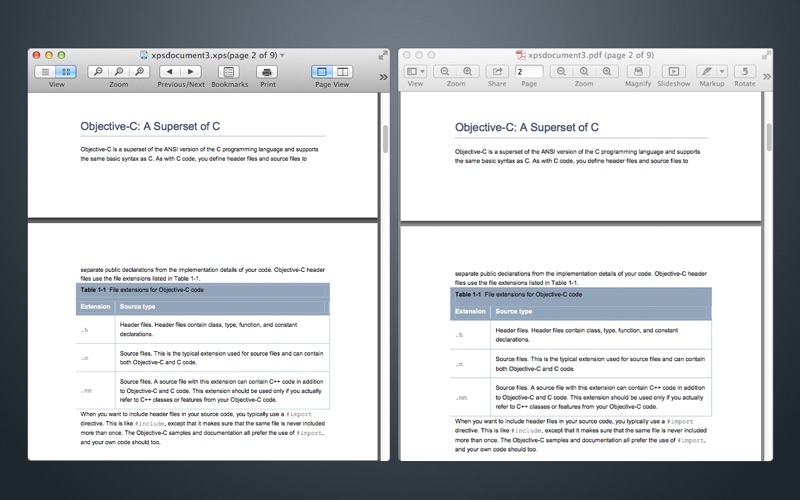Go to next page in XPS viewer
This screenshot has width=800, height=500.
[191, 72]
